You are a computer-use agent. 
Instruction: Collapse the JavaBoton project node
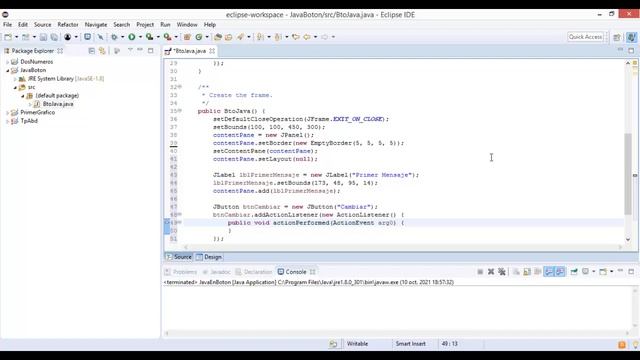click(7, 70)
